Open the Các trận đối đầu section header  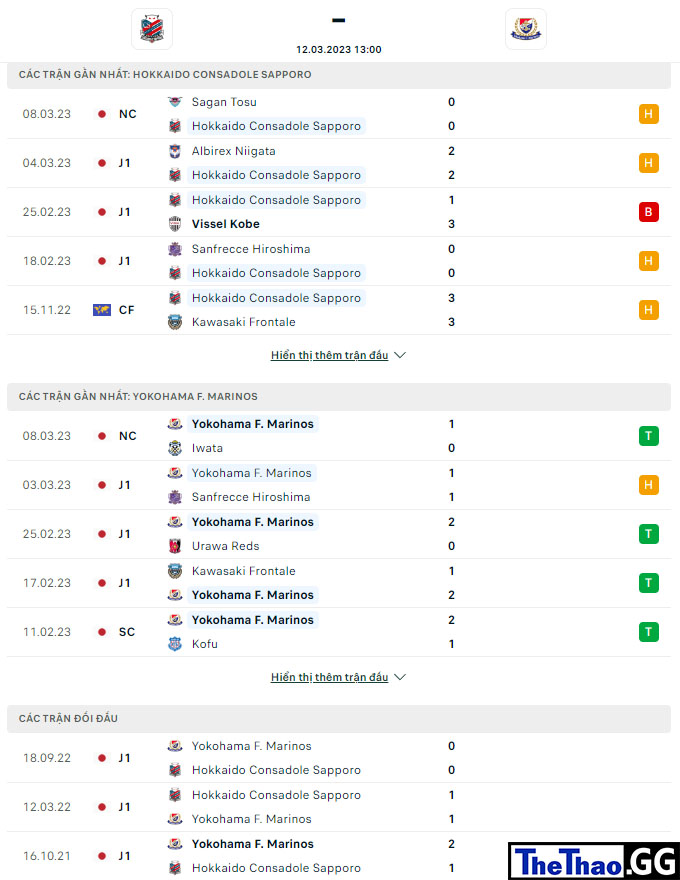(339, 718)
